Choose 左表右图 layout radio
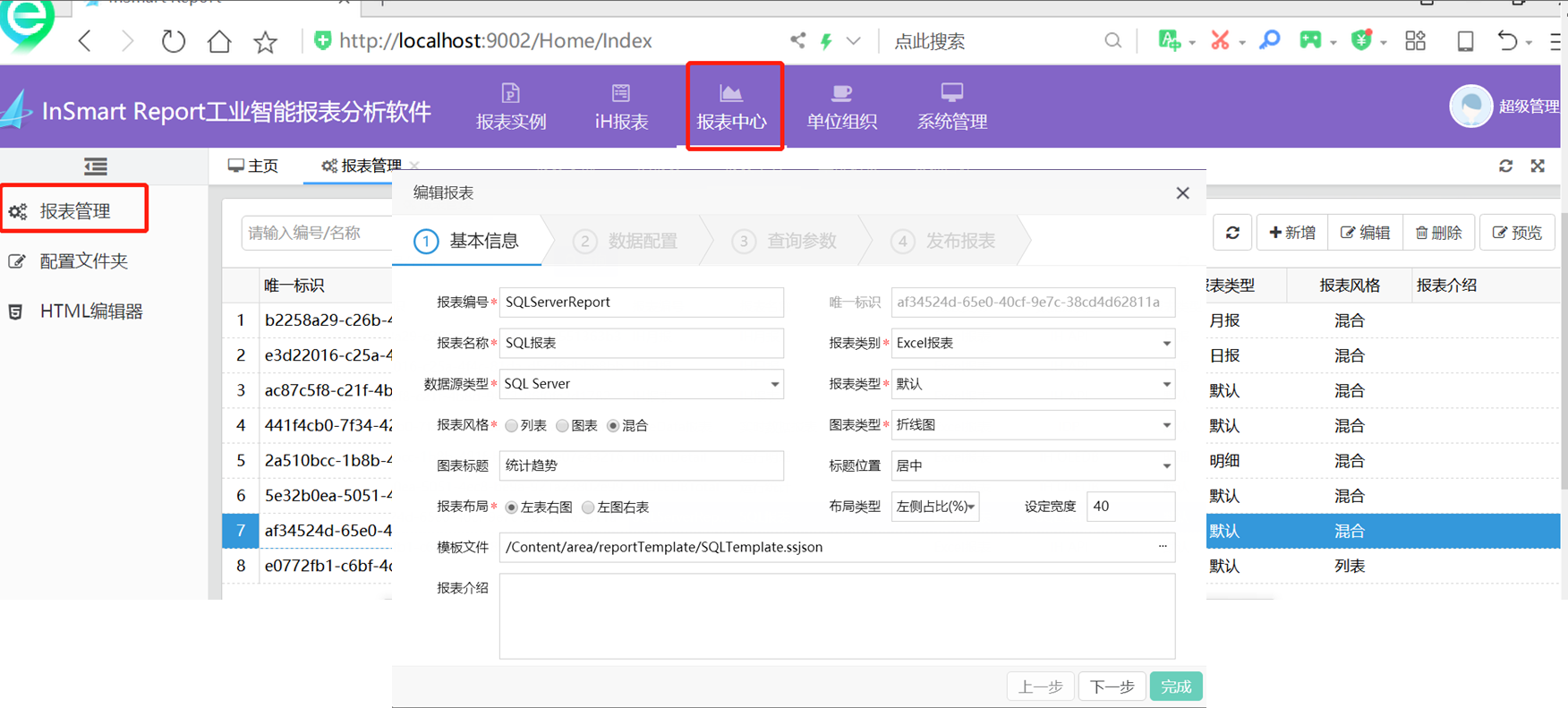 tap(512, 508)
